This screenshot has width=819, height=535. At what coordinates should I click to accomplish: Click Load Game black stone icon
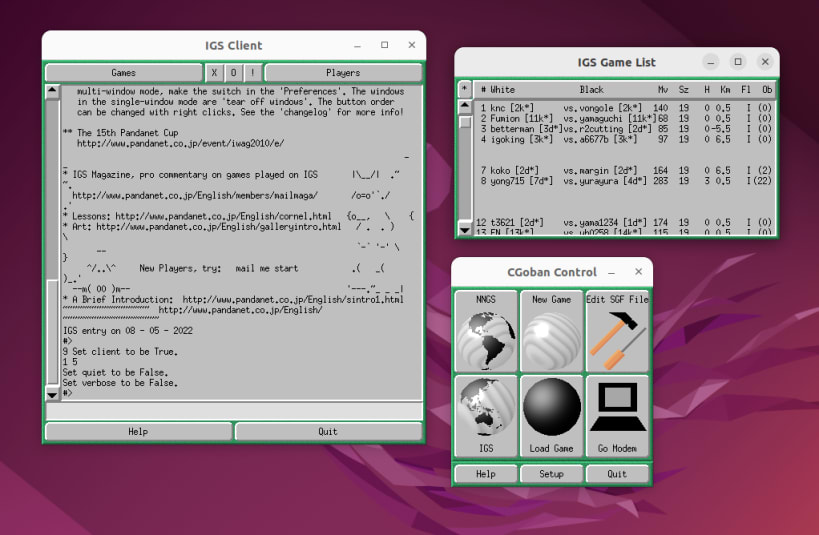click(551, 415)
